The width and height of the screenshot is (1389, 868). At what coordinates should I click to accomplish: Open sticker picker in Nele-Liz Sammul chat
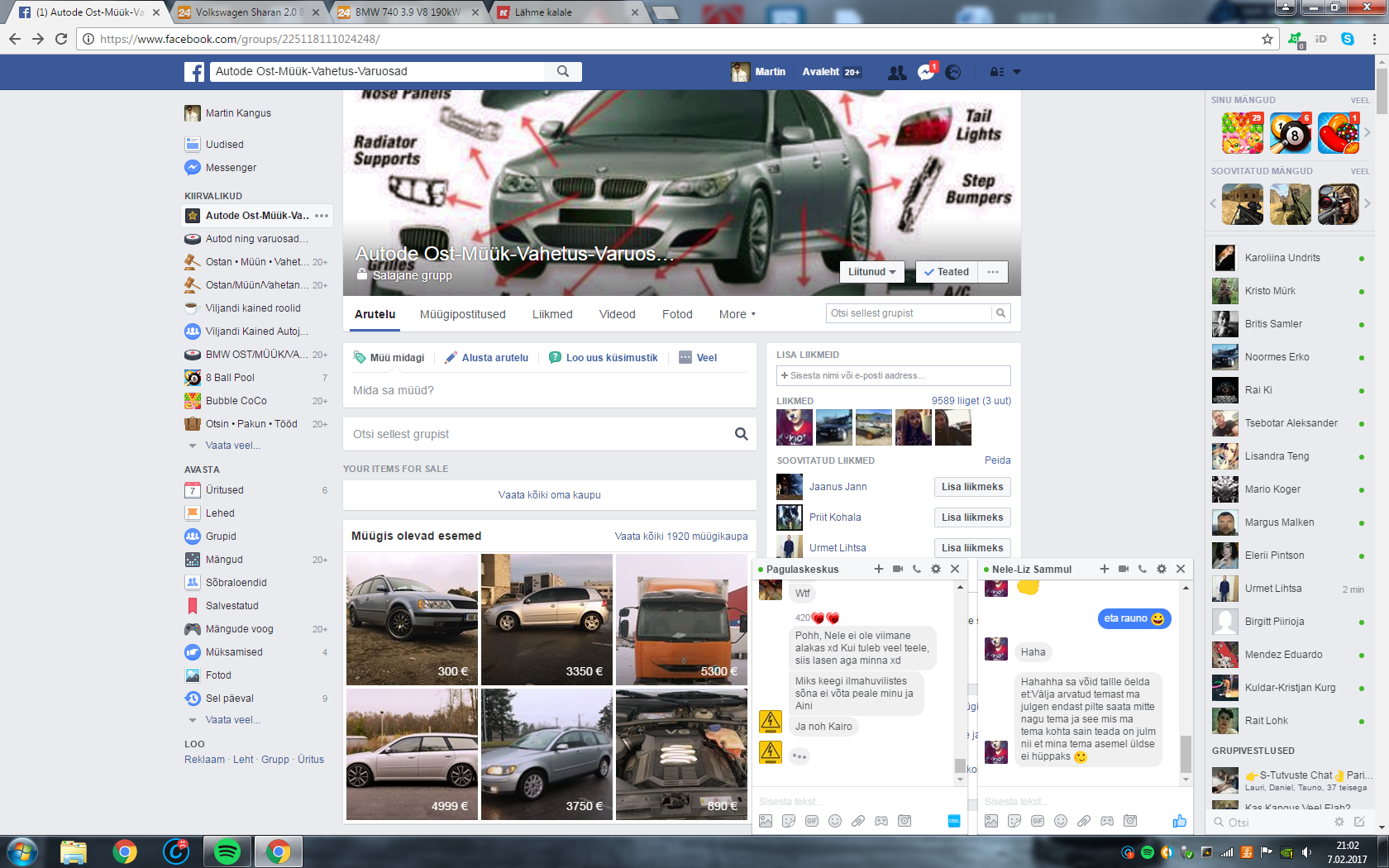1014,821
